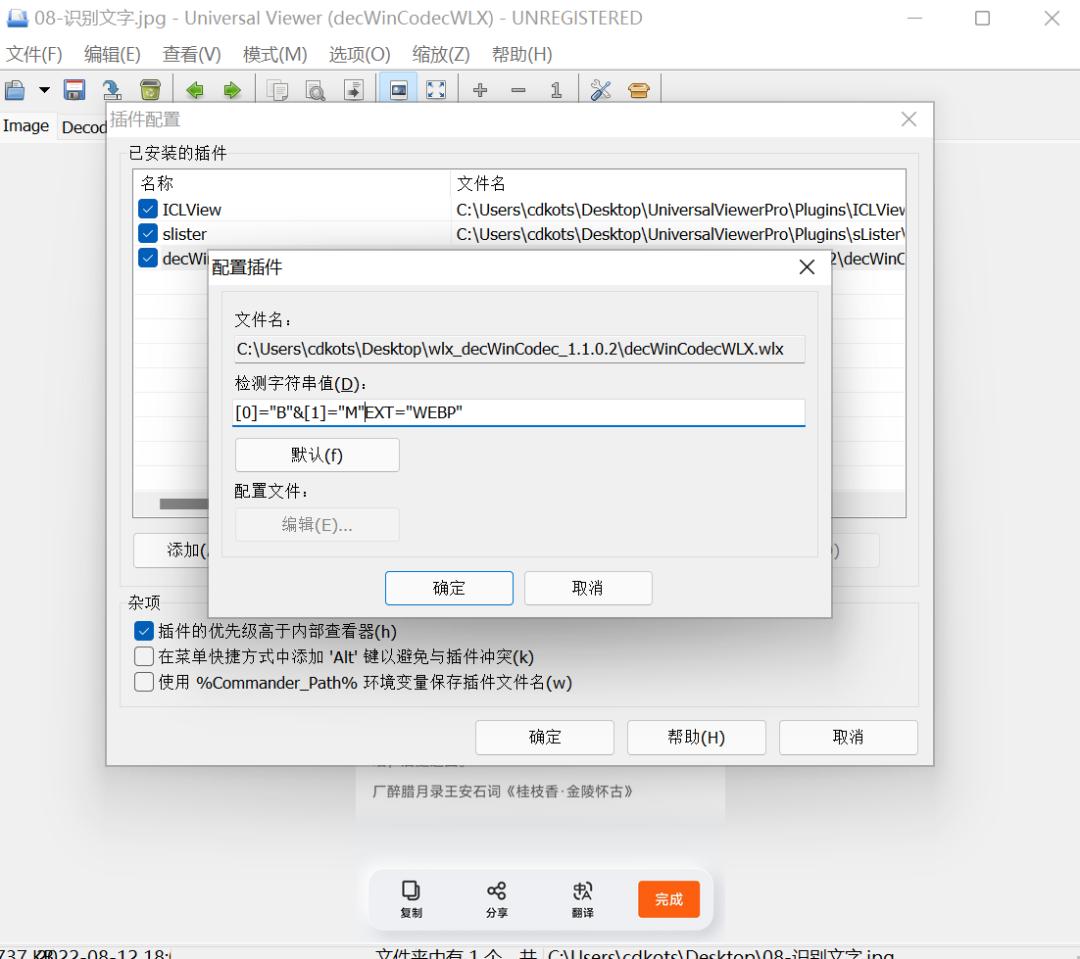The image size is (1080, 959).
Task: Open the 帮助(H) menu
Action: [x=522, y=54]
